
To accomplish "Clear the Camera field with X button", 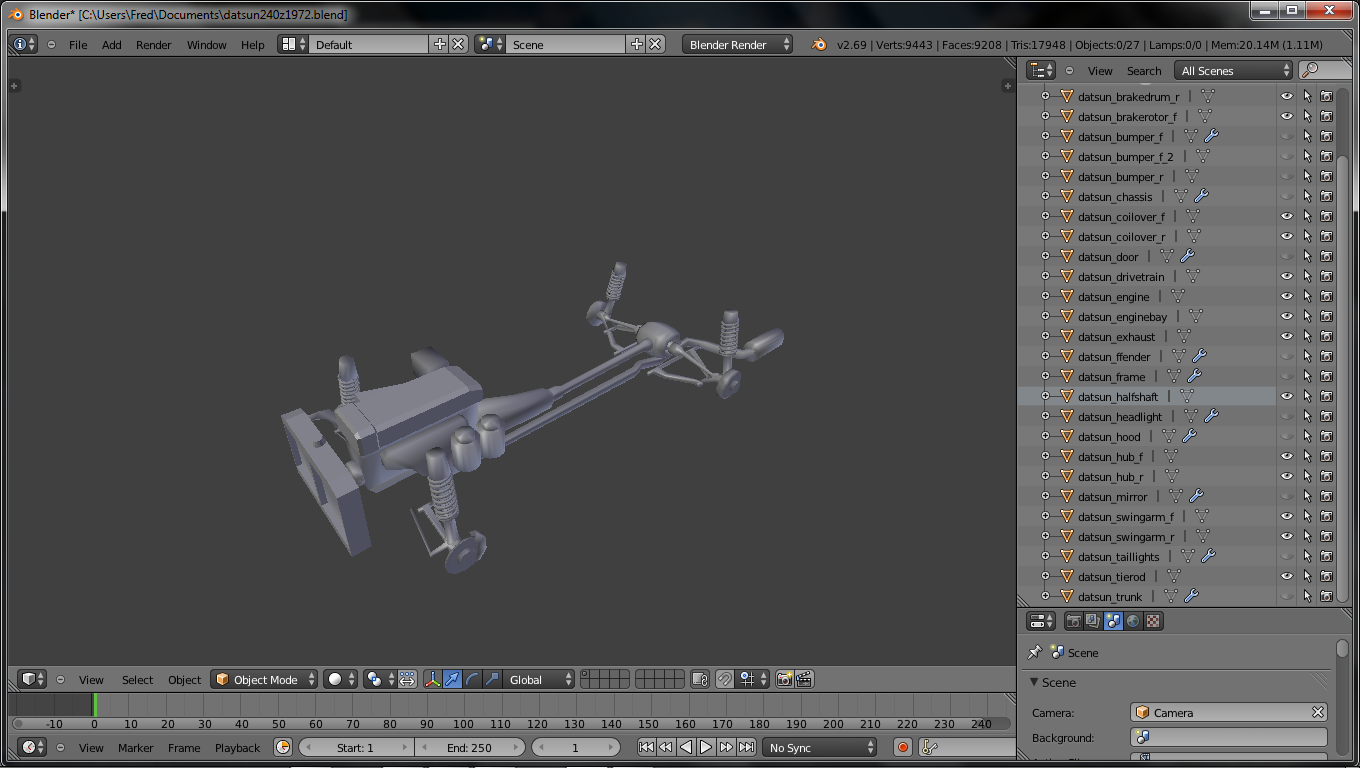I will [1318, 712].
